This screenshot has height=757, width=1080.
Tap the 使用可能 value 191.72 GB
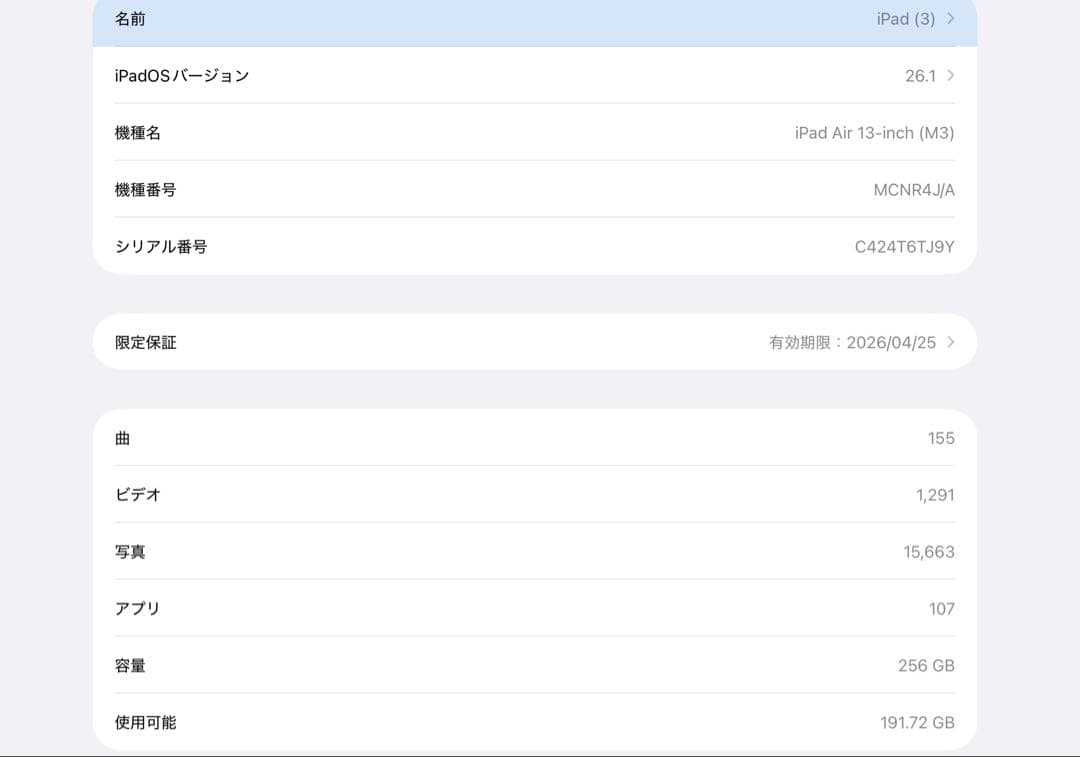(916, 722)
